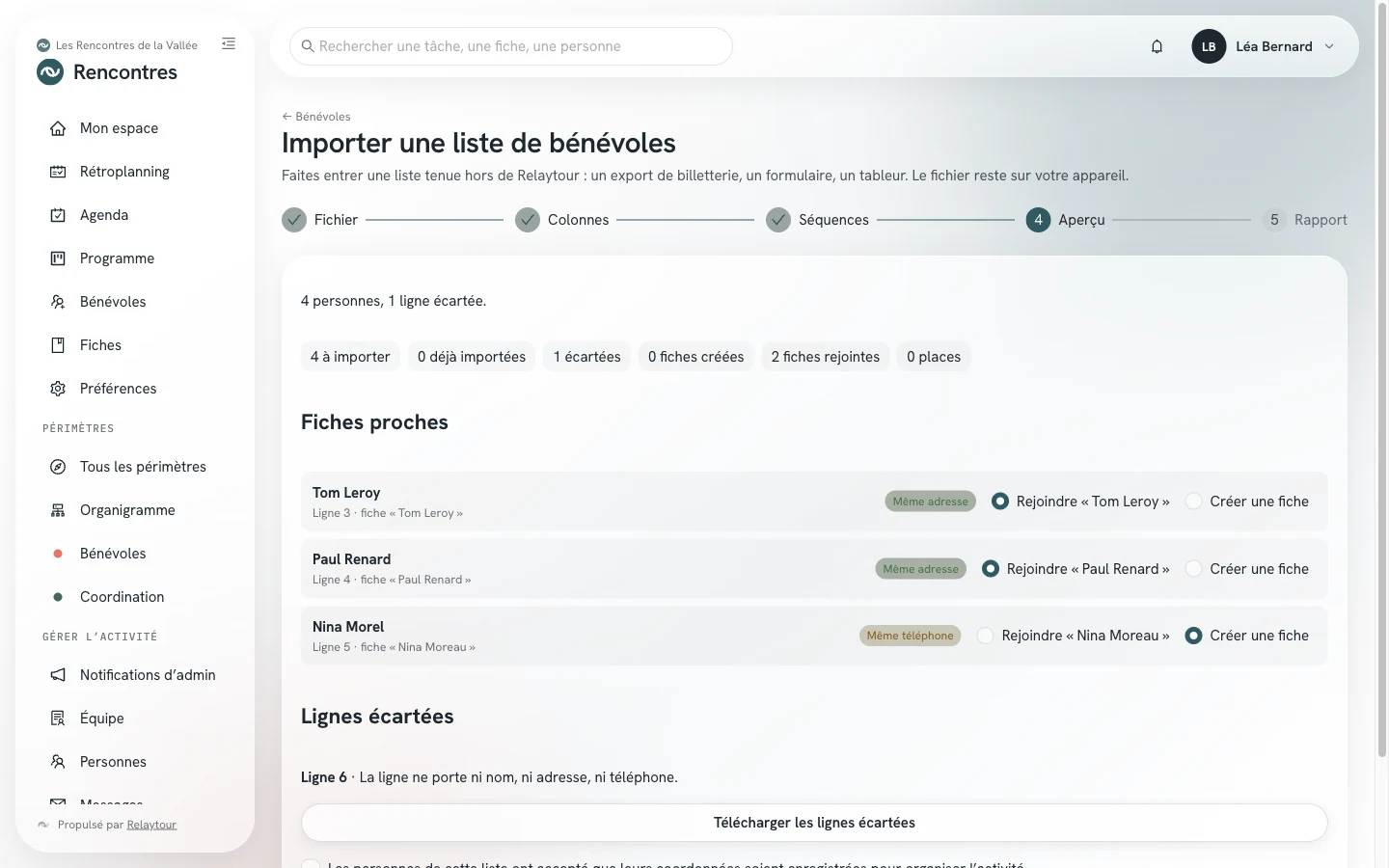This screenshot has height=868, width=1389.
Task: Select Créer une fiche for Paul Renard
Action: (1193, 569)
